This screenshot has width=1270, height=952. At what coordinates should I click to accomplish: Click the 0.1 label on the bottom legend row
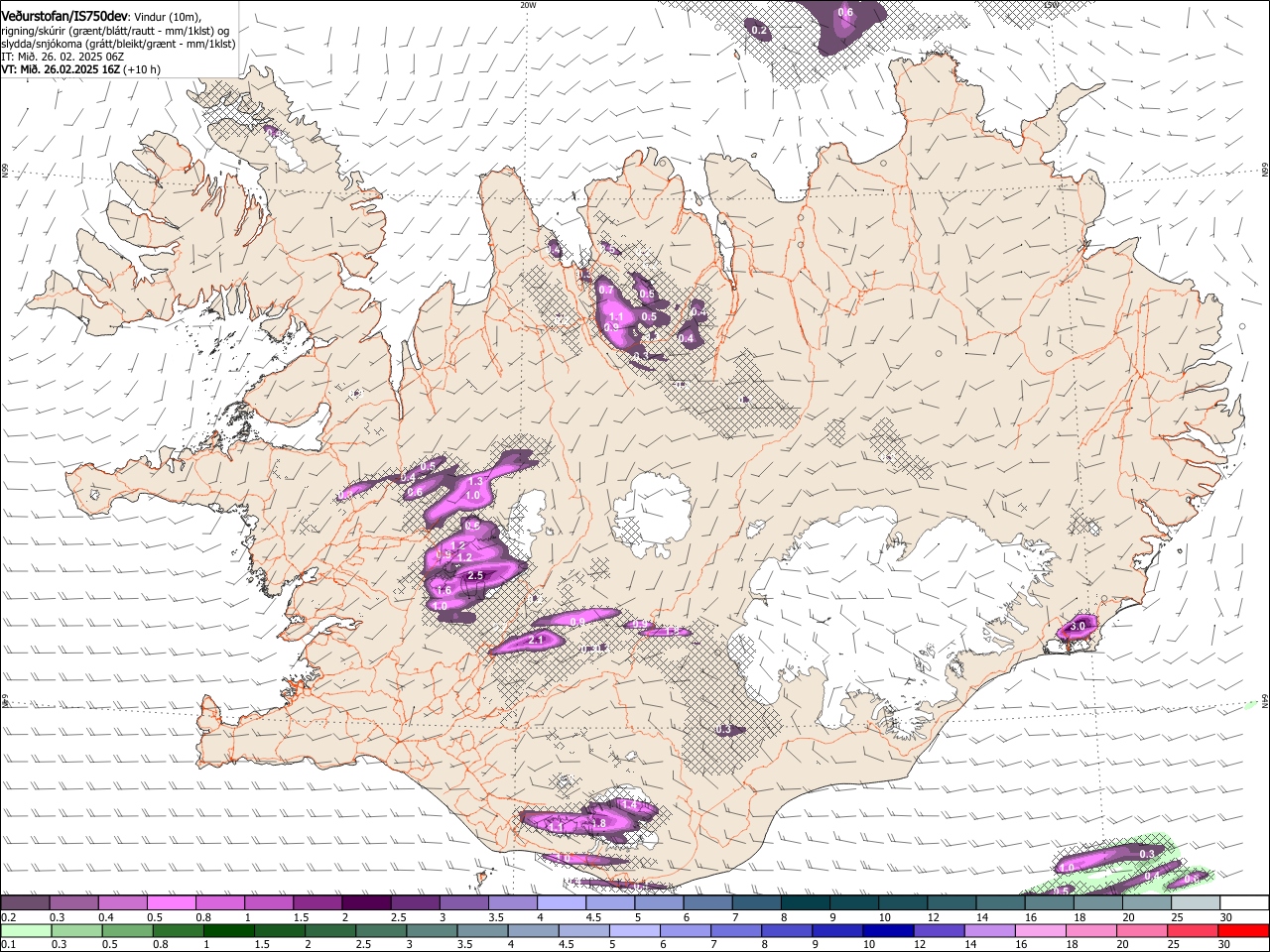(x=7, y=945)
